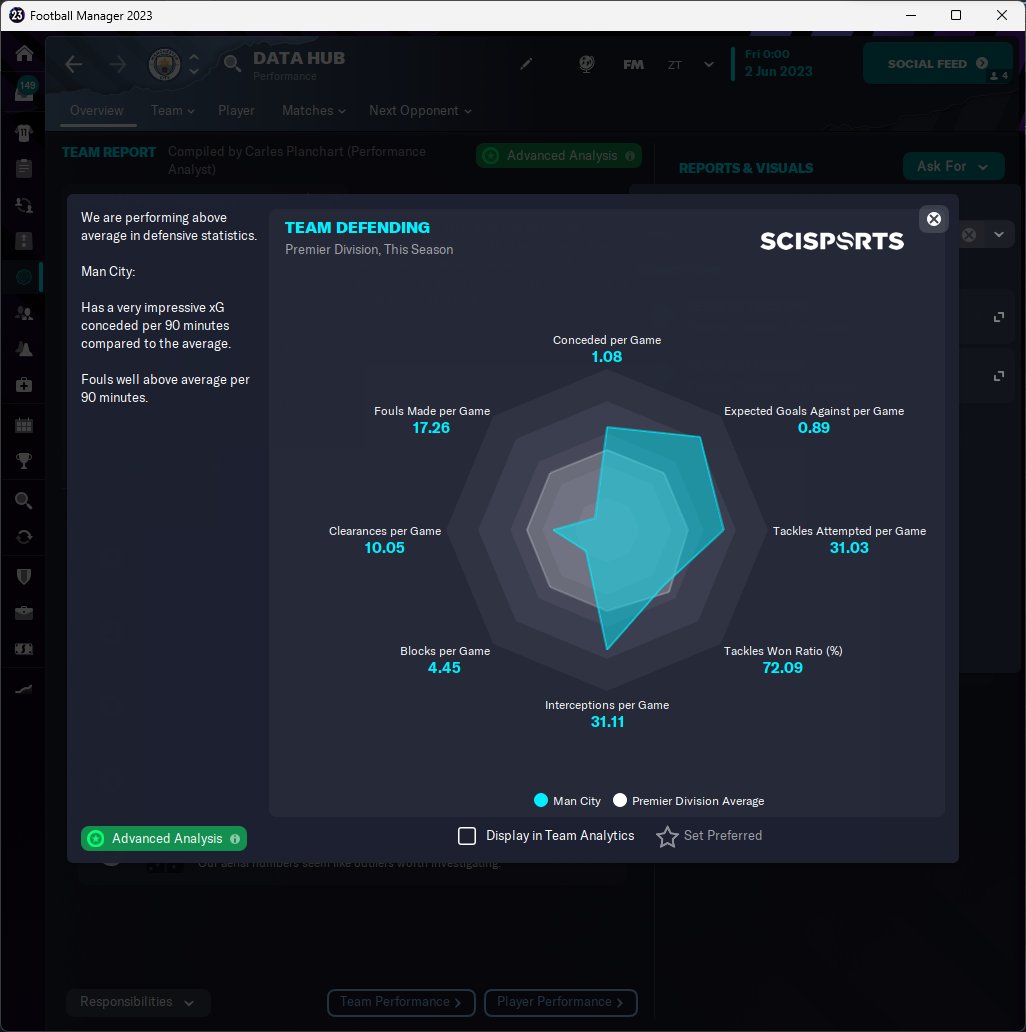The height and width of the screenshot is (1032, 1026).
Task: Open the search magnifier beside Data Hub
Action: pyautogui.click(x=232, y=64)
